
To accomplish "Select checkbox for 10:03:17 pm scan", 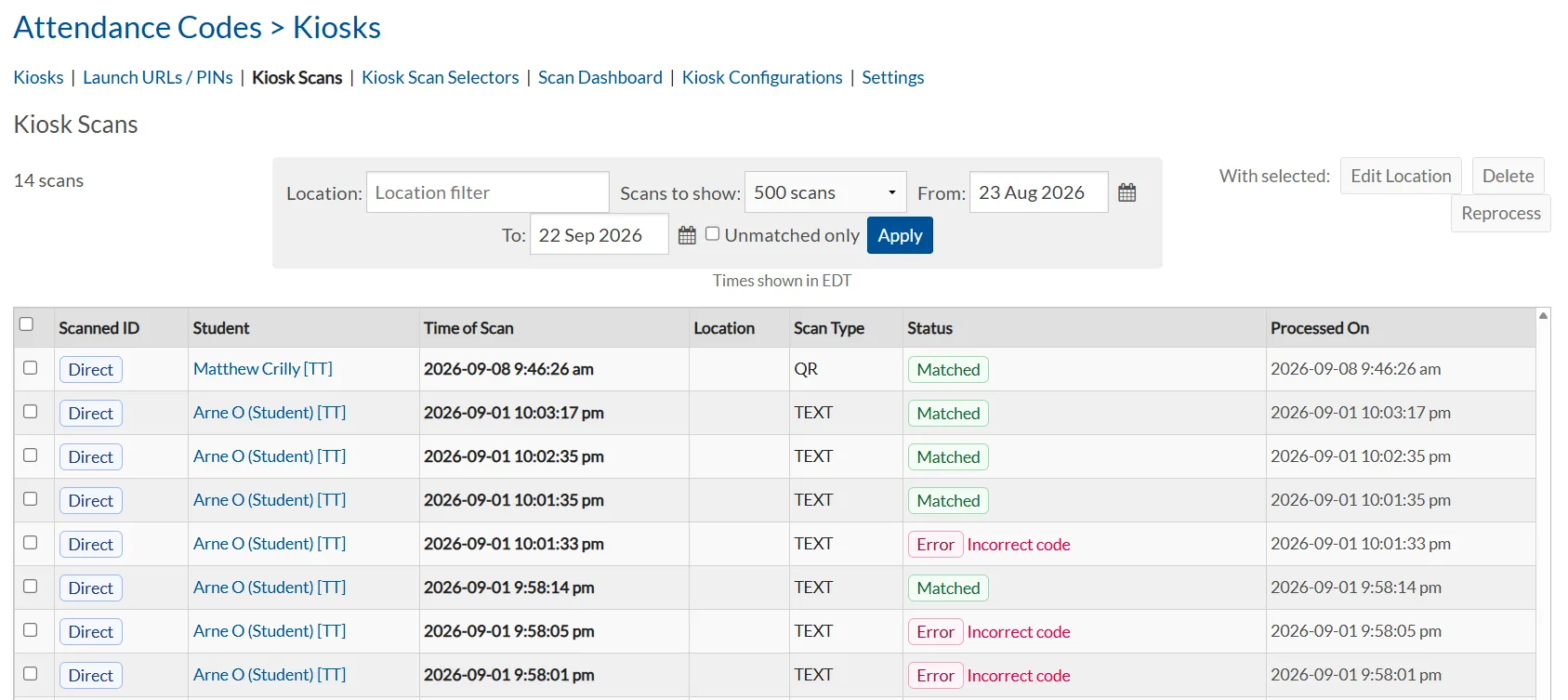I will [30, 412].
